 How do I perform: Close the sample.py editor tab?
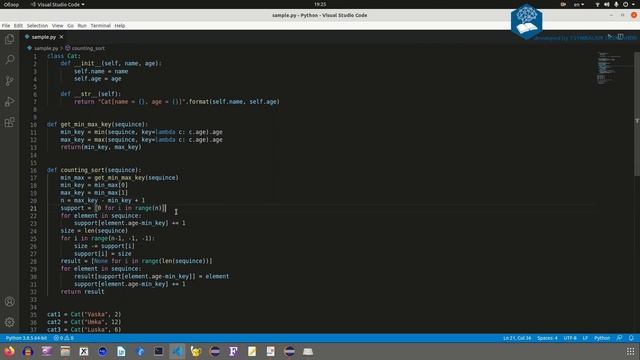(x=61, y=37)
